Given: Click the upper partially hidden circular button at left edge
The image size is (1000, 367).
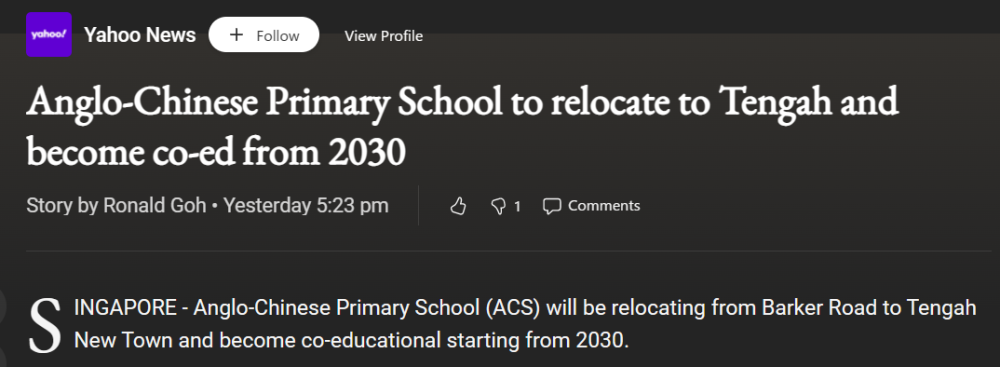Looking at the screenshot, I should point(3,306).
